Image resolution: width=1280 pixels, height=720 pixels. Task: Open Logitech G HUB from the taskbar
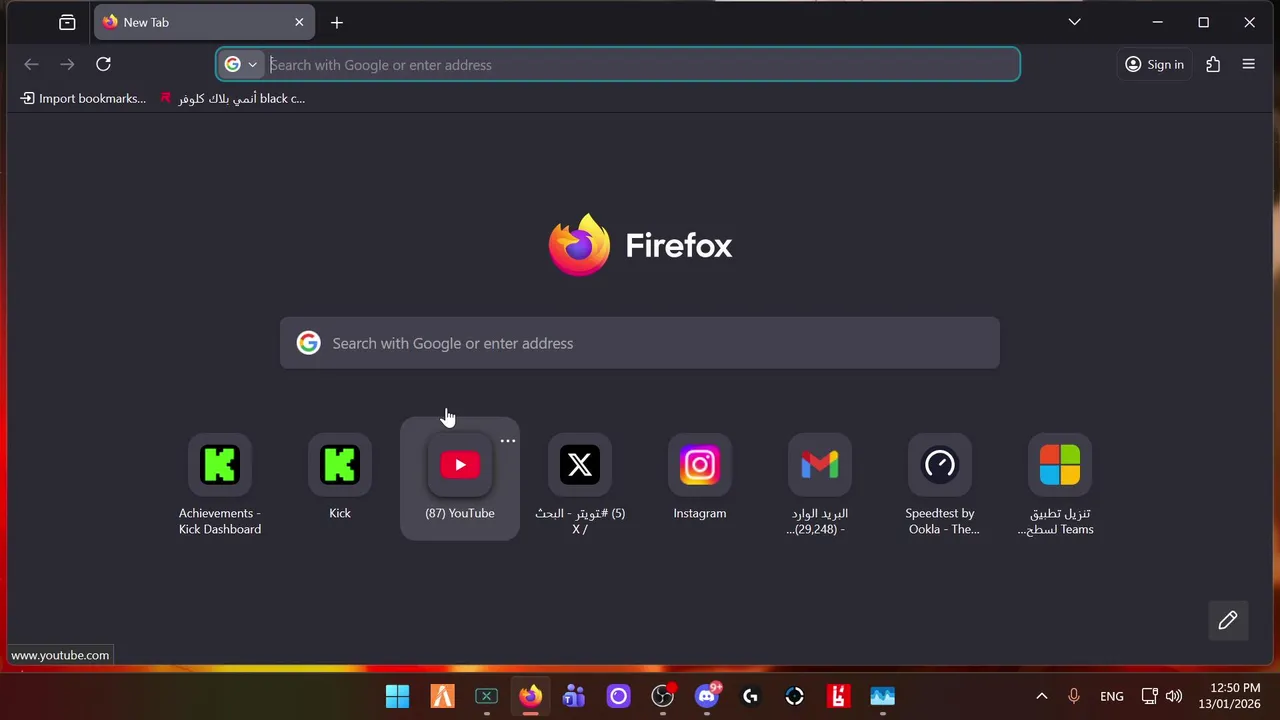(x=751, y=696)
